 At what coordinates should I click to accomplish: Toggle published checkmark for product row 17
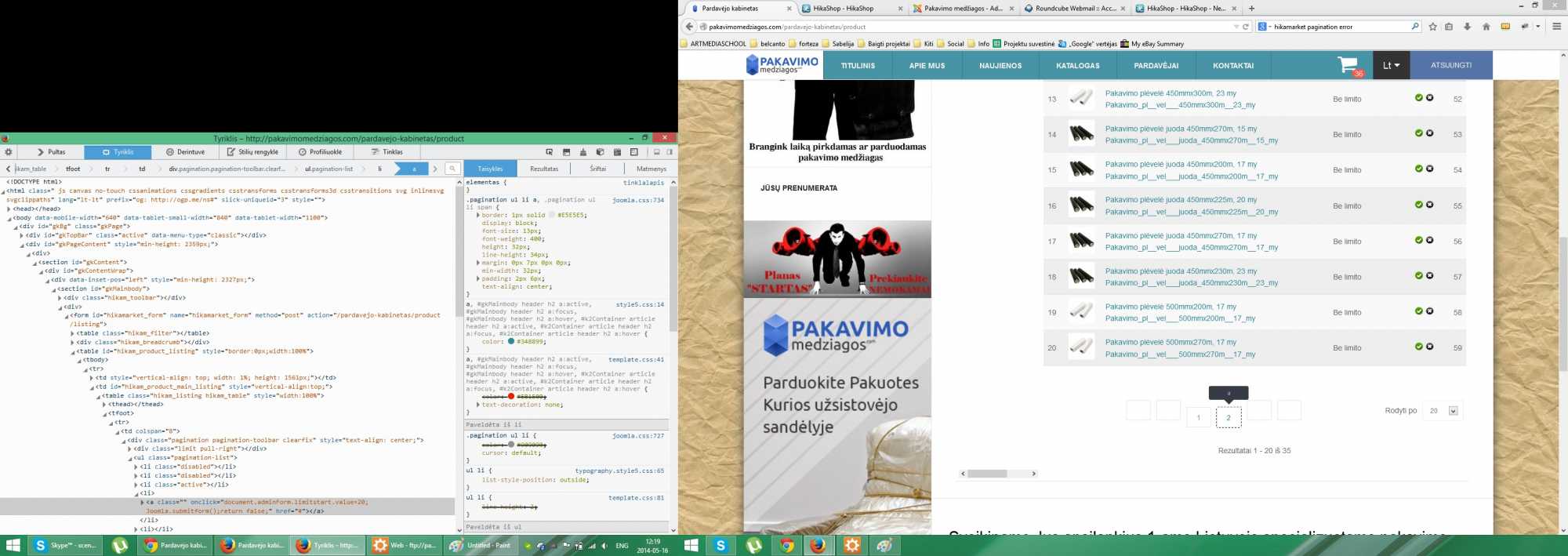[x=1419, y=240]
